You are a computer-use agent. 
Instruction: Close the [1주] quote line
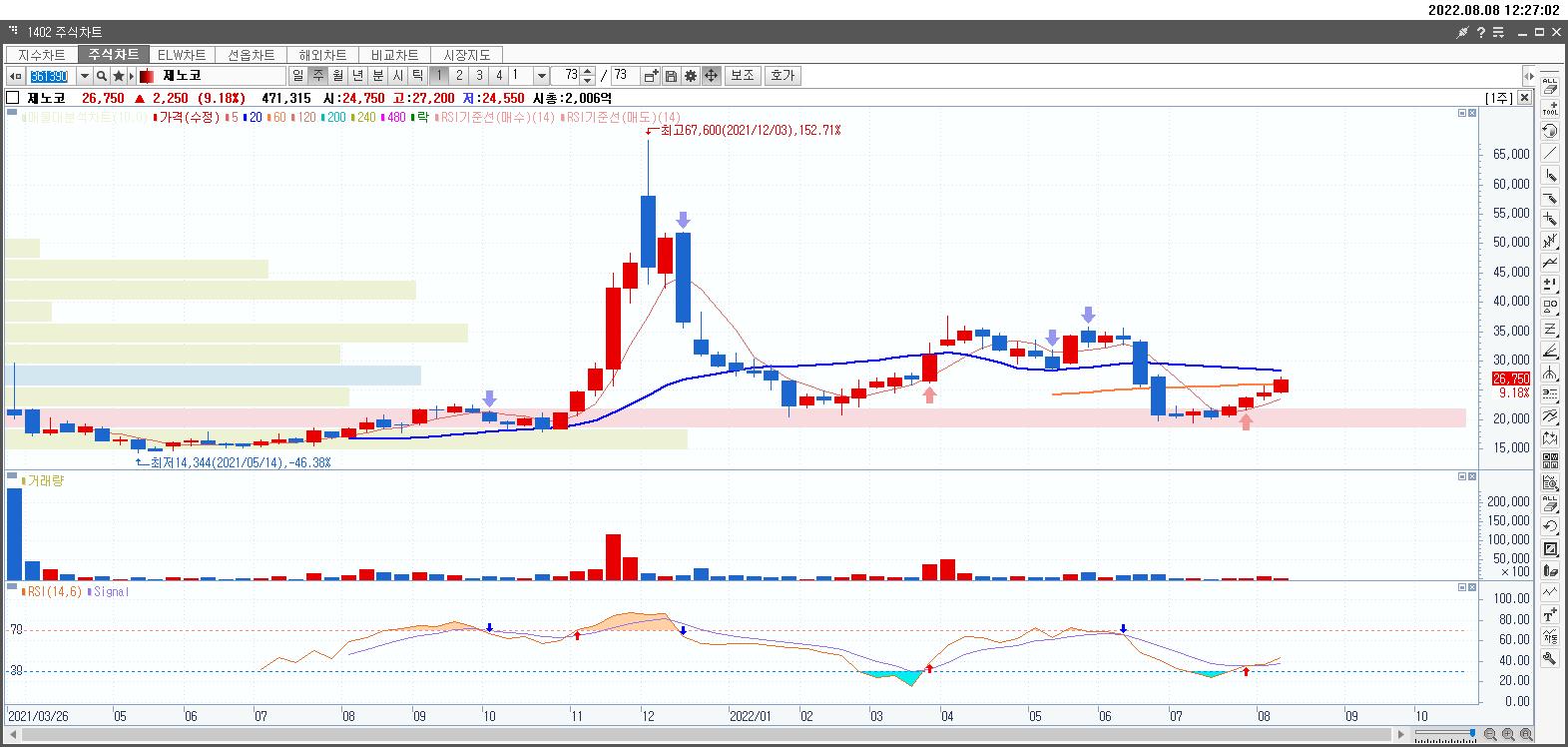(x=1524, y=98)
